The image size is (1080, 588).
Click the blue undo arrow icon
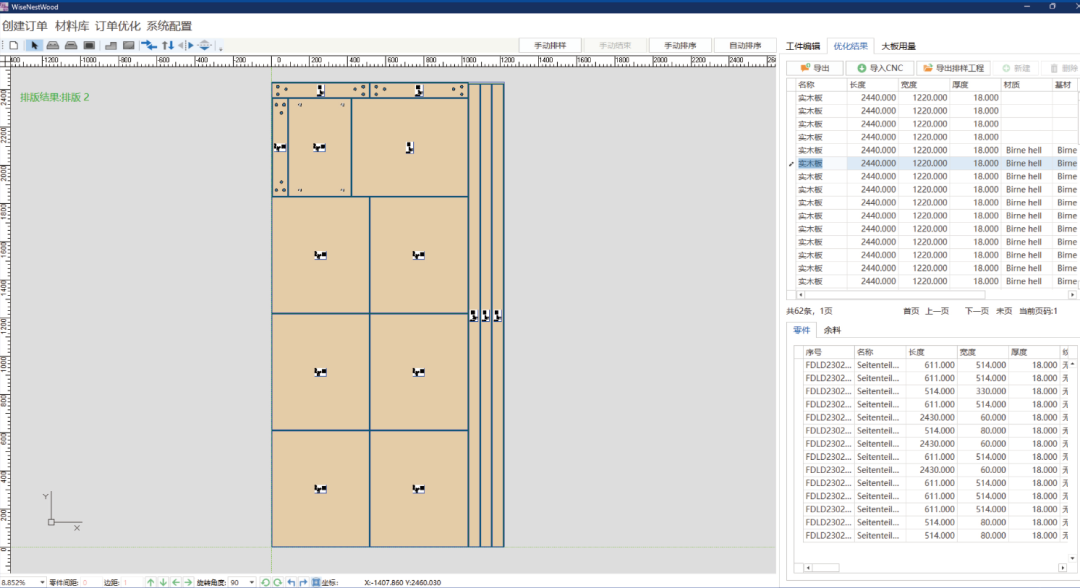coord(291,582)
